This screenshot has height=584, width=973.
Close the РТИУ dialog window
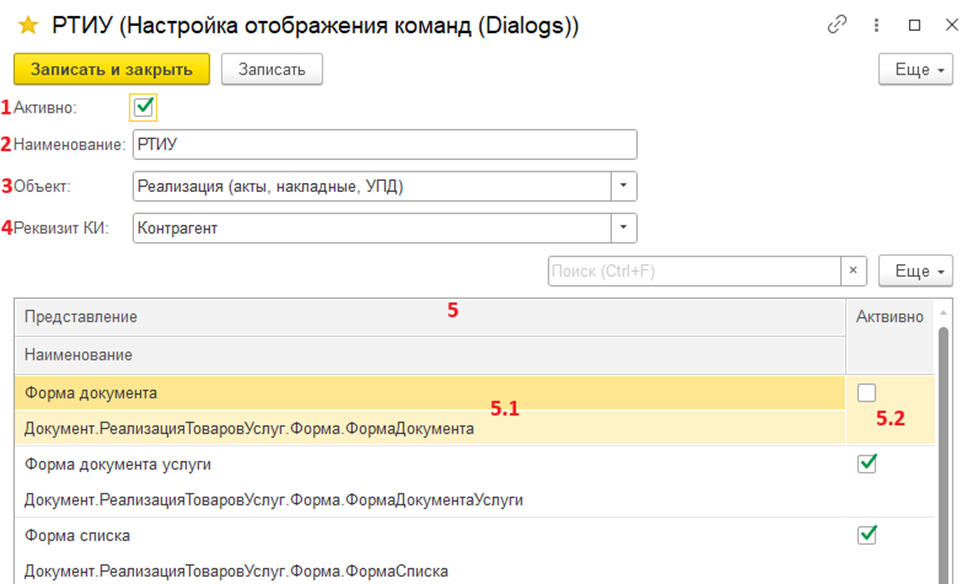pos(951,26)
